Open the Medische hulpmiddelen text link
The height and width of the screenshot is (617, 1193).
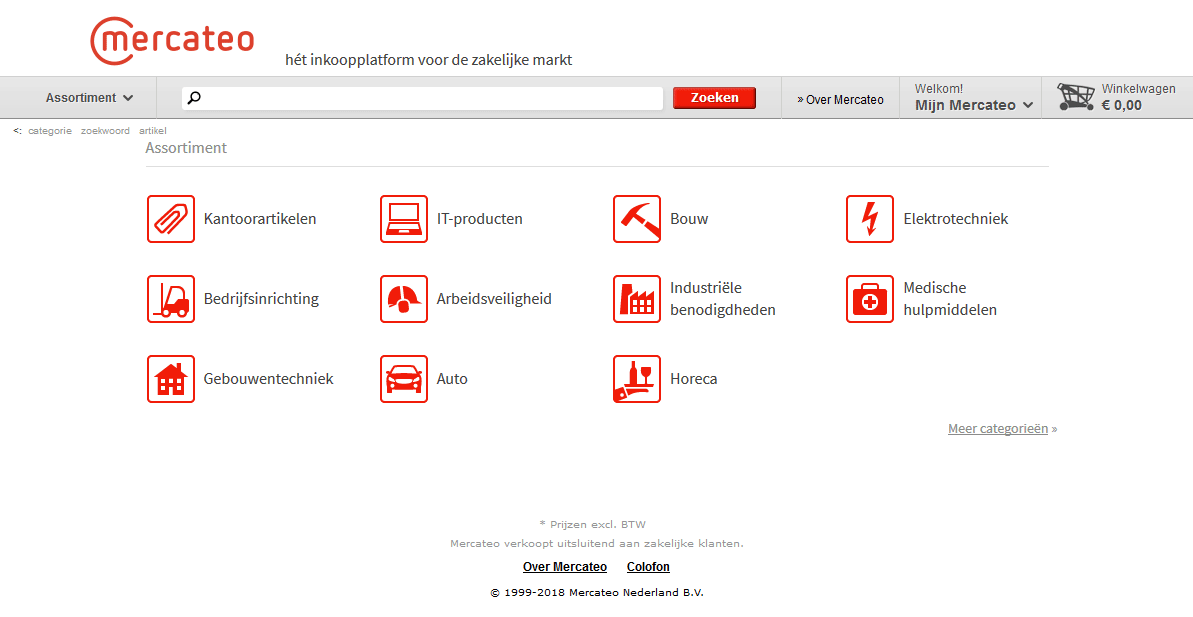click(950, 299)
